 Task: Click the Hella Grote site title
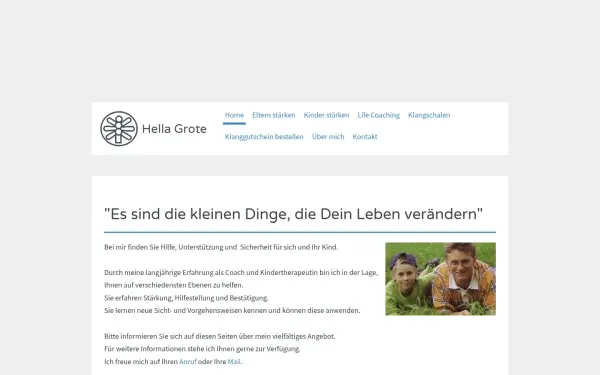(174, 129)
